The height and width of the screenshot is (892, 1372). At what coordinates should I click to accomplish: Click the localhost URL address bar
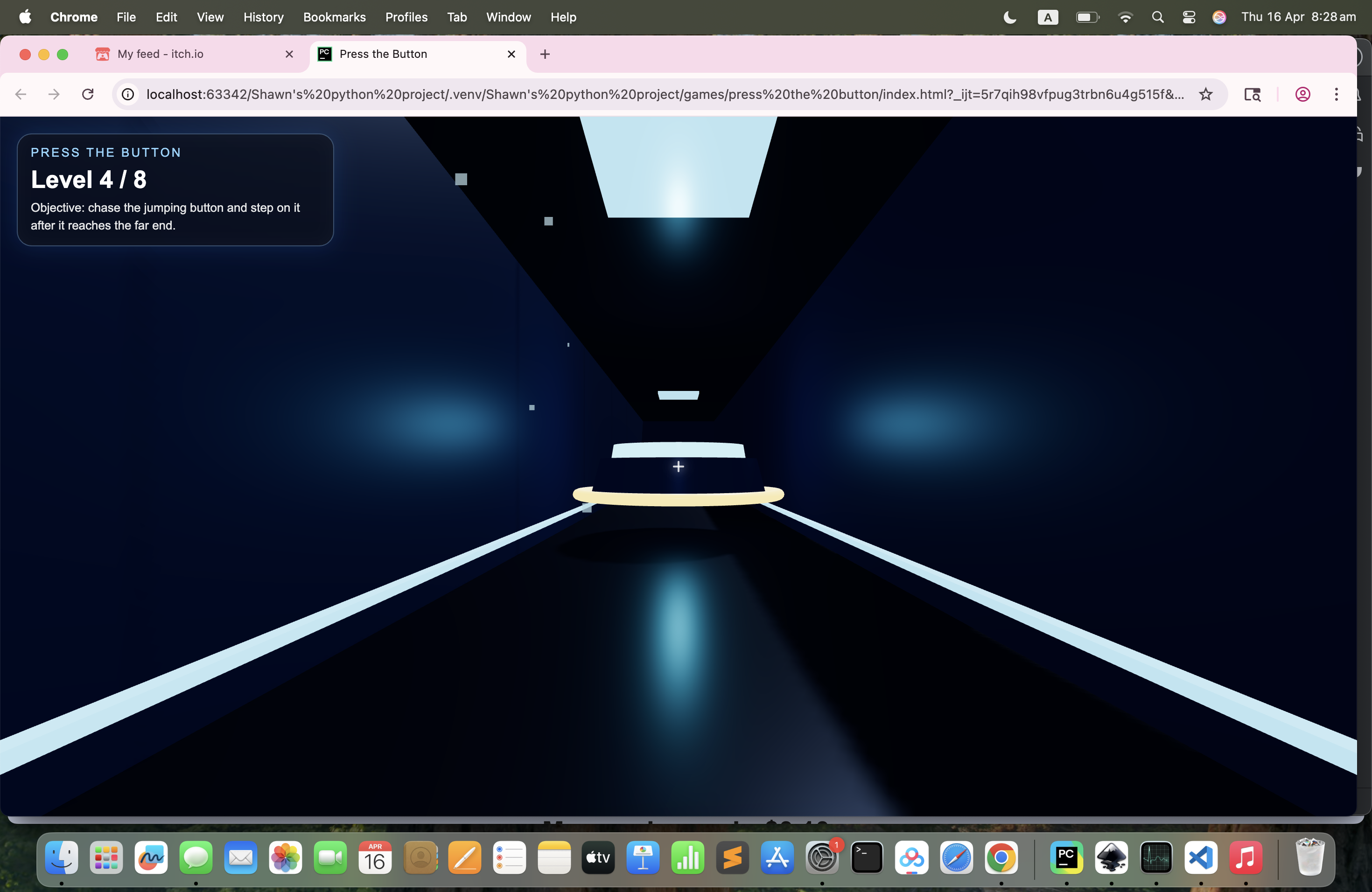[663, 94]
